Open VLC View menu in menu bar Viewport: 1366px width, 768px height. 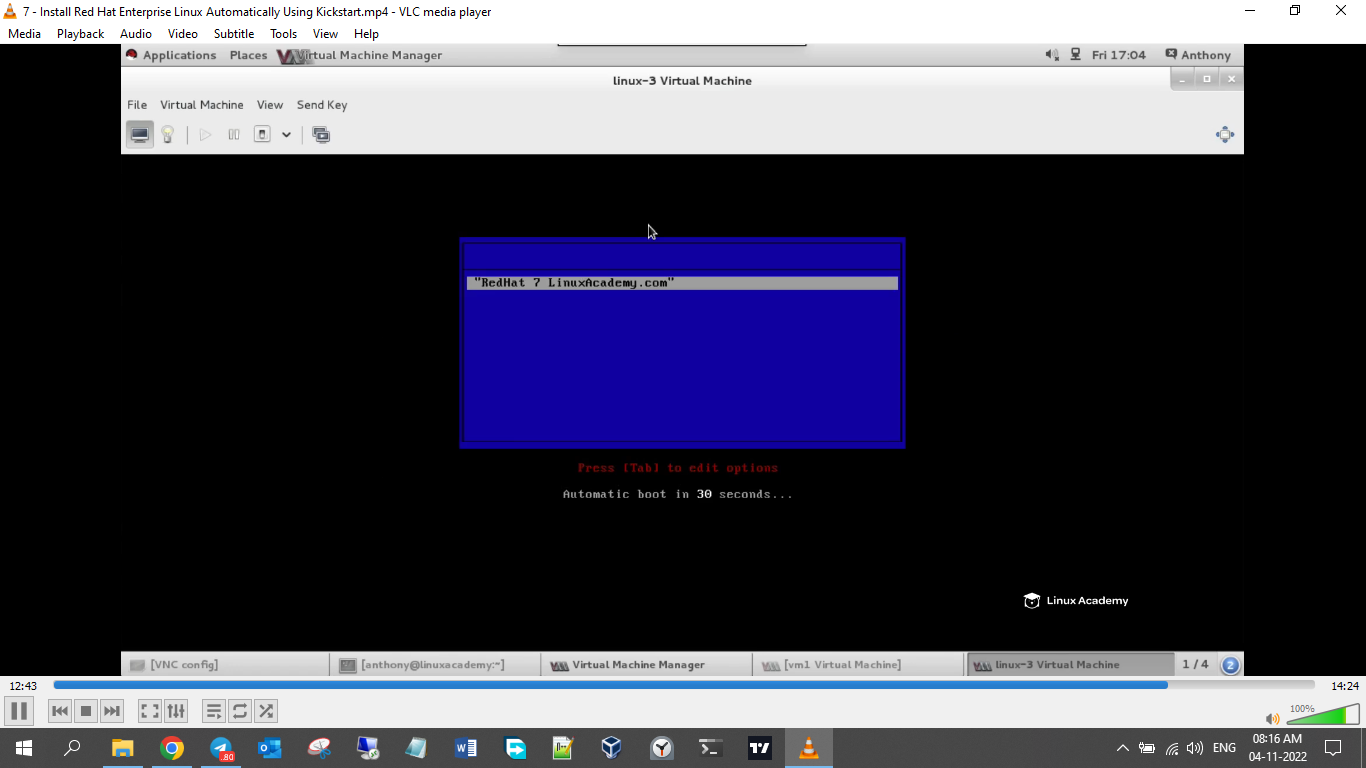(x=326, y=34)
